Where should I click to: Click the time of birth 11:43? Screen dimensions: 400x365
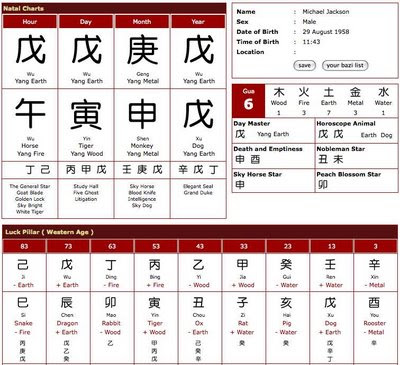tap(311, 42)
